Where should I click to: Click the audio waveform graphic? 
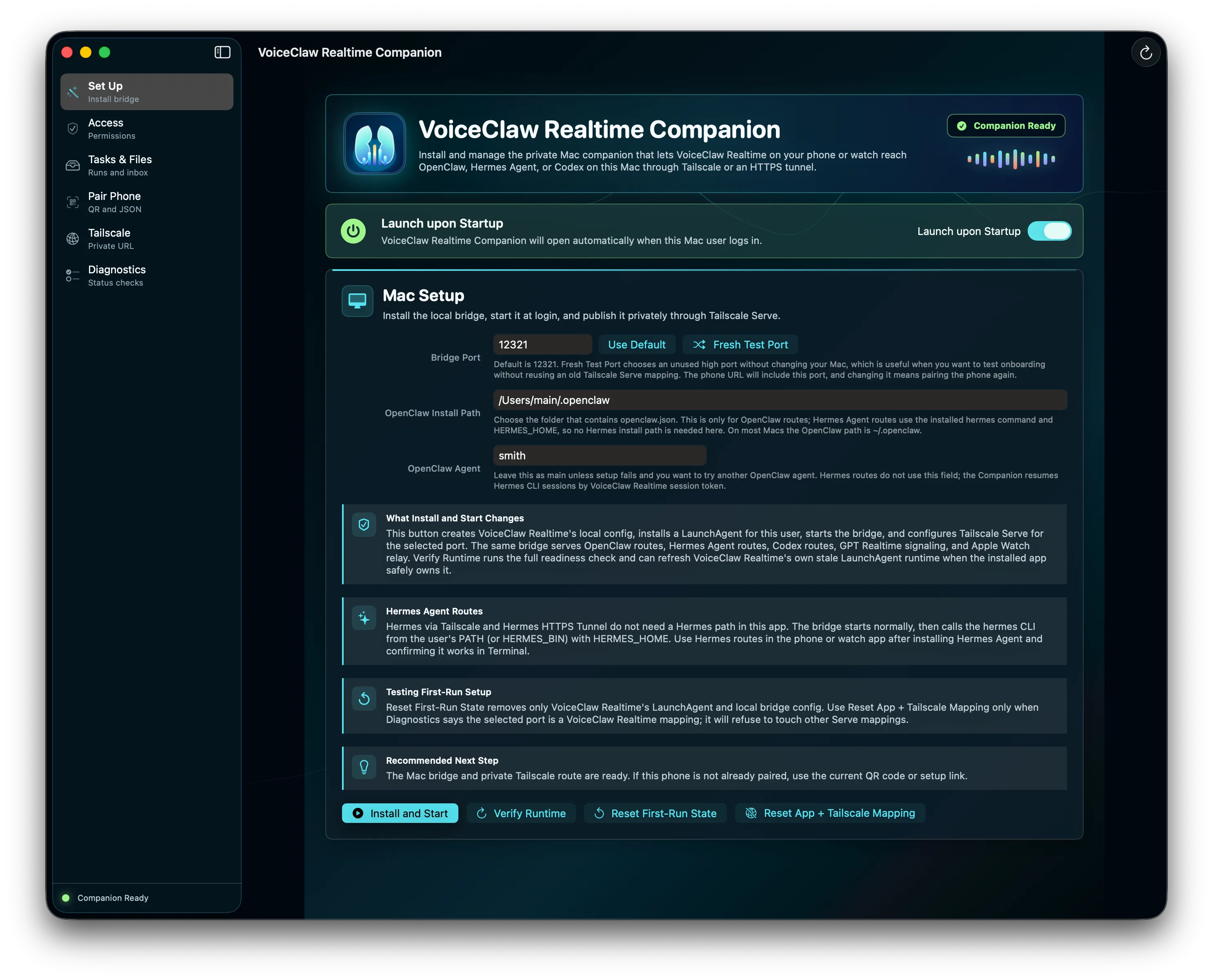tap(1011, 159)
